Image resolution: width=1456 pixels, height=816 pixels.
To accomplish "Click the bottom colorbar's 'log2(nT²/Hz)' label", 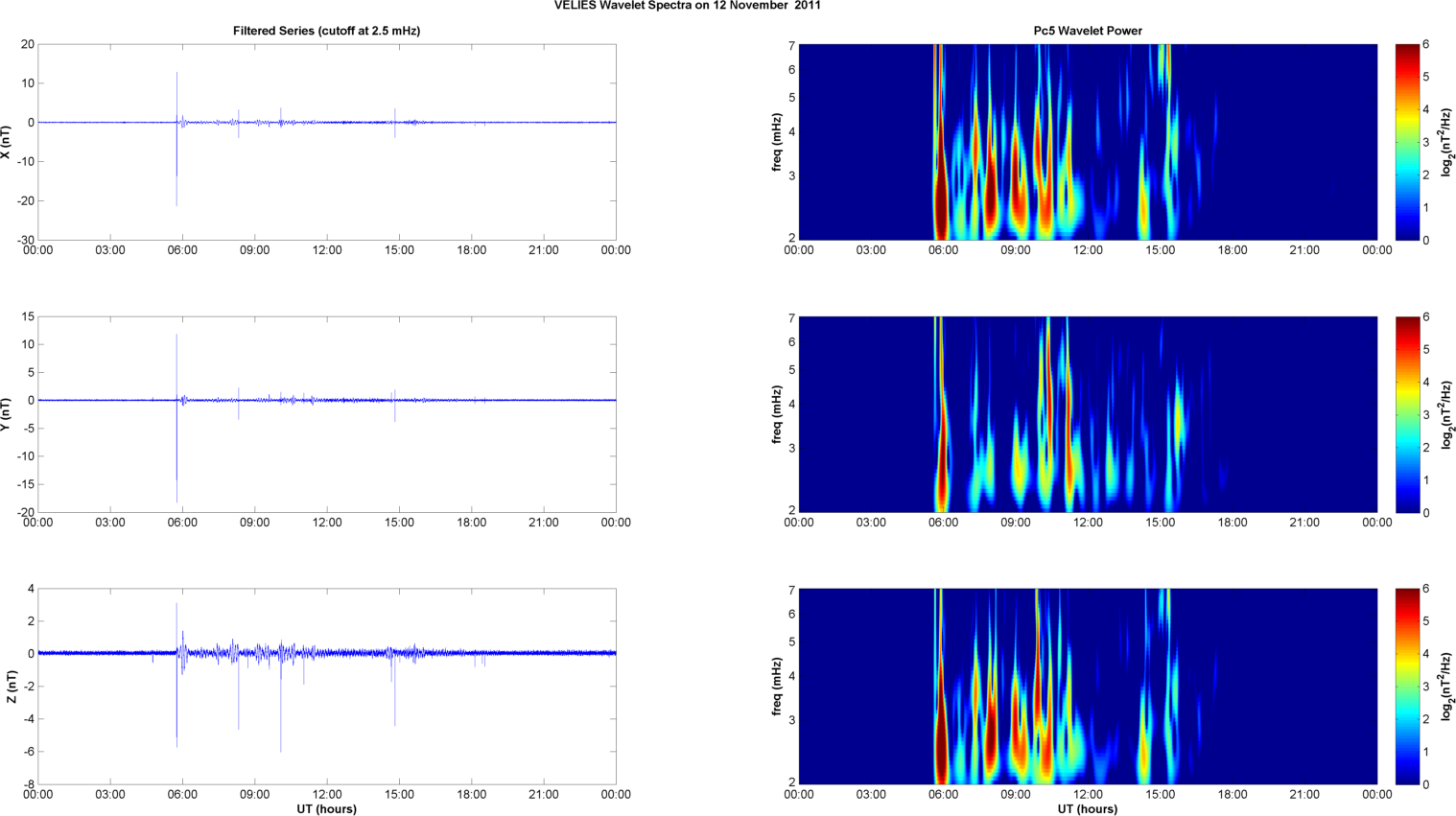I will coord(1447,687).
